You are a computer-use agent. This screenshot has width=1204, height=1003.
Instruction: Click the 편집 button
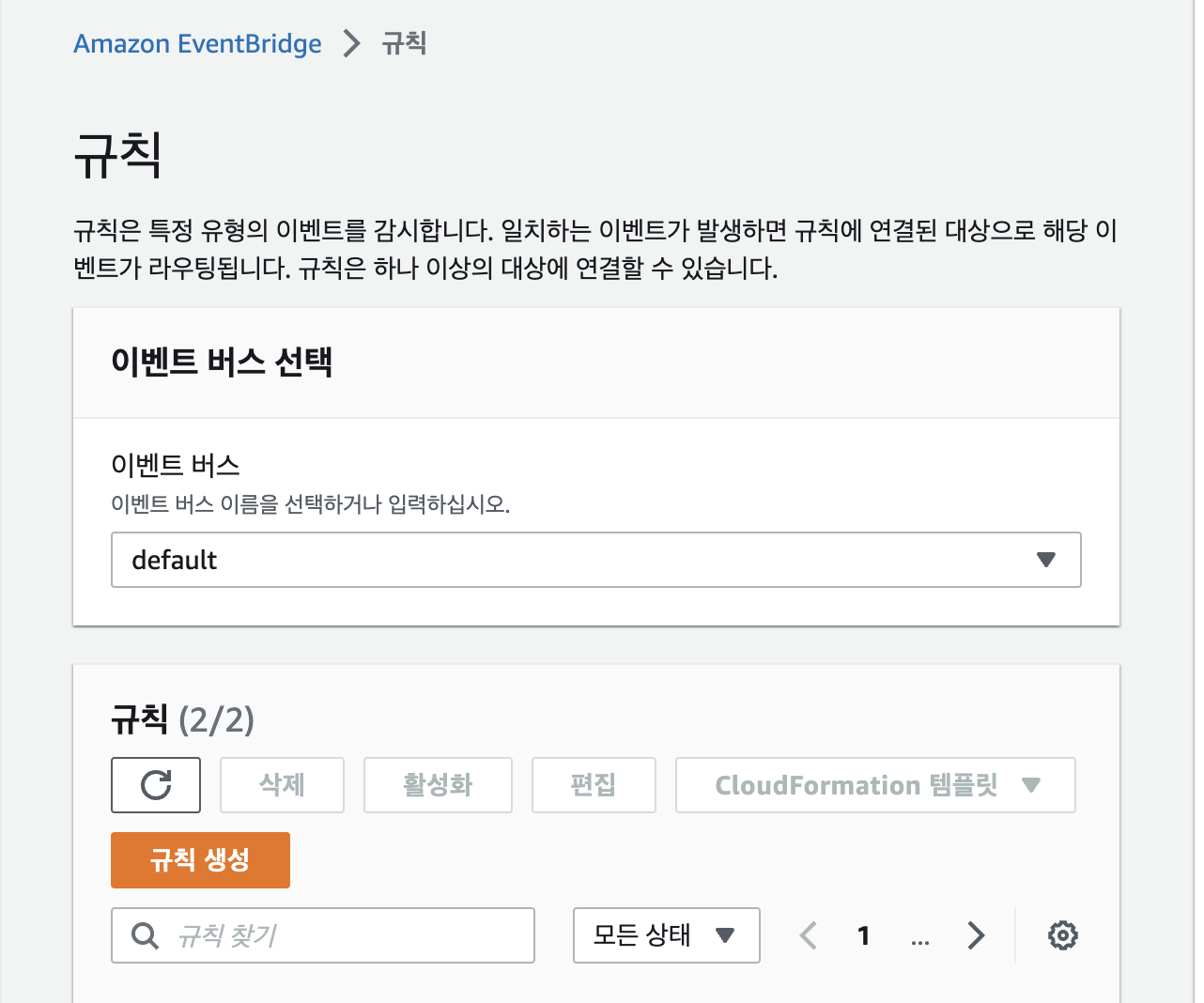click(594, 785)
